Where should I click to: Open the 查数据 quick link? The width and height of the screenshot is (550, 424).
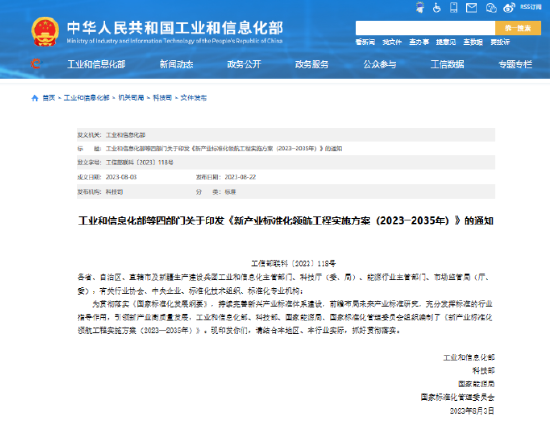point(473,42)
